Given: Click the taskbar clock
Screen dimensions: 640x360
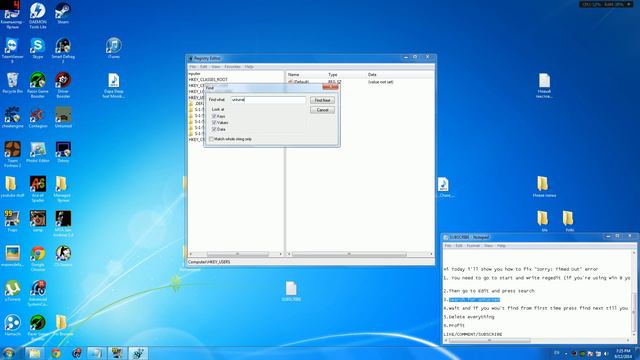Looking at the screenshot, I should [x=623, y=353].
